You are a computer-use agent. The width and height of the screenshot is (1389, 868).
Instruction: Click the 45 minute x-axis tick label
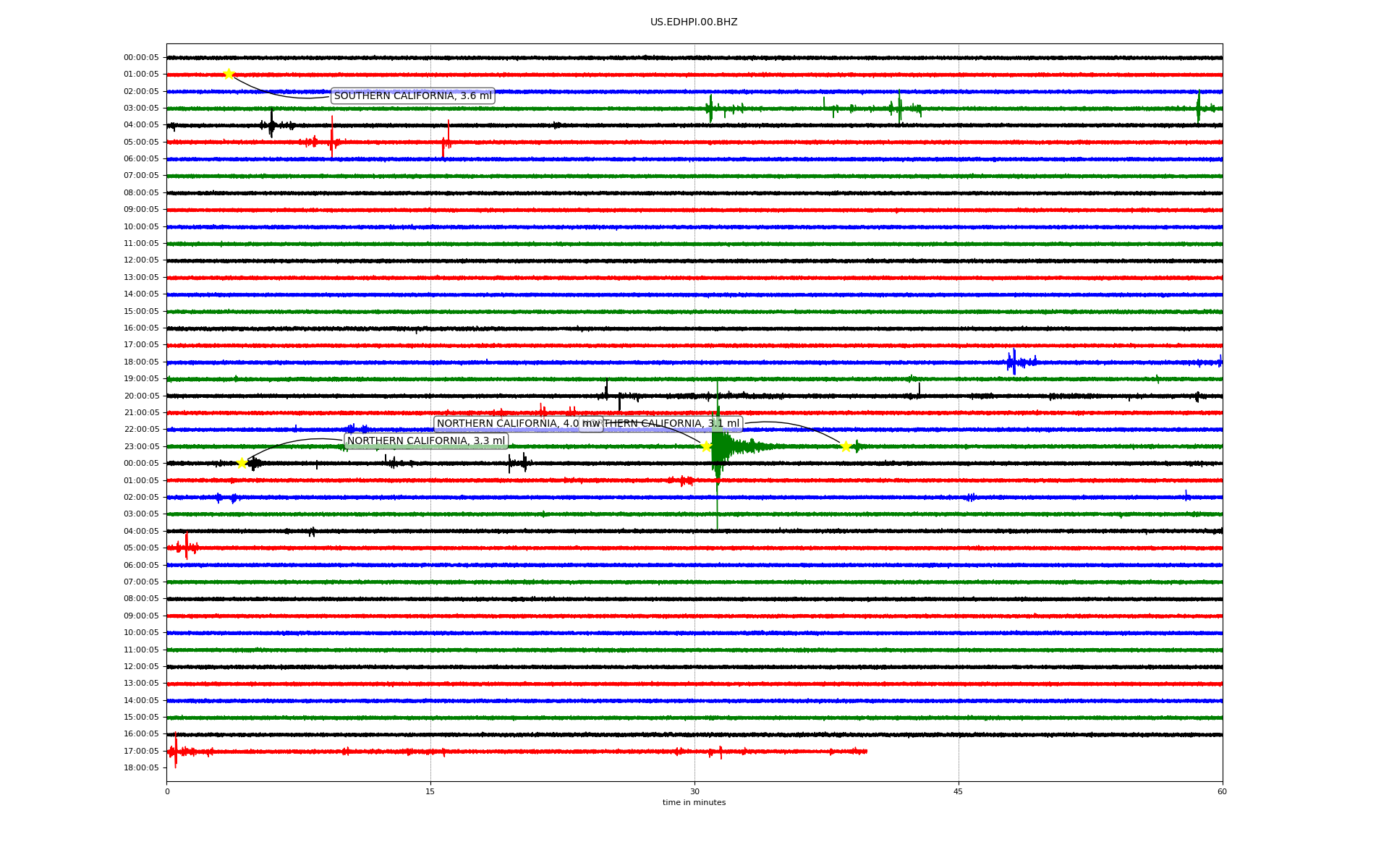click(959, 792)
